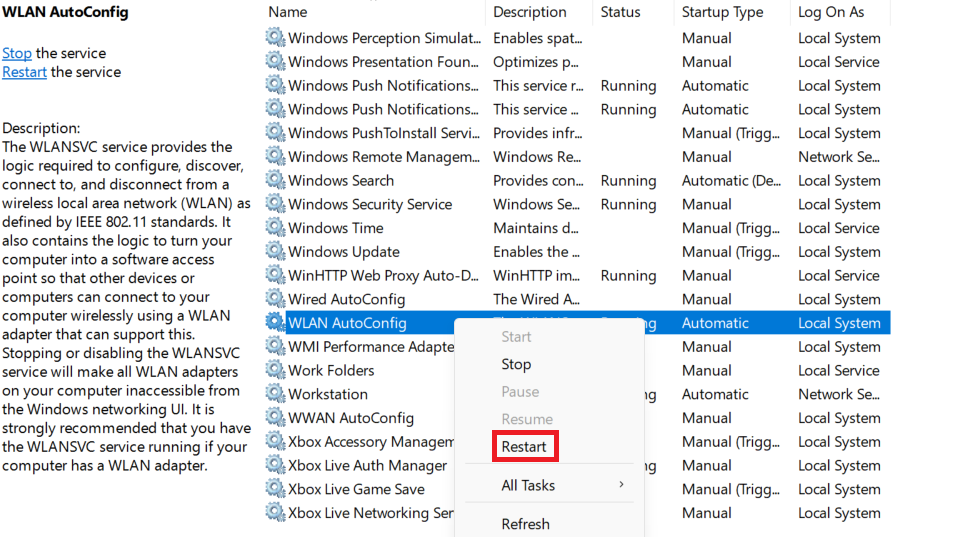The width and height of the screenshot is (957, 537).
Task: Click the Xbox Live Game Save gear icon
Action: [x=275, y=489]
